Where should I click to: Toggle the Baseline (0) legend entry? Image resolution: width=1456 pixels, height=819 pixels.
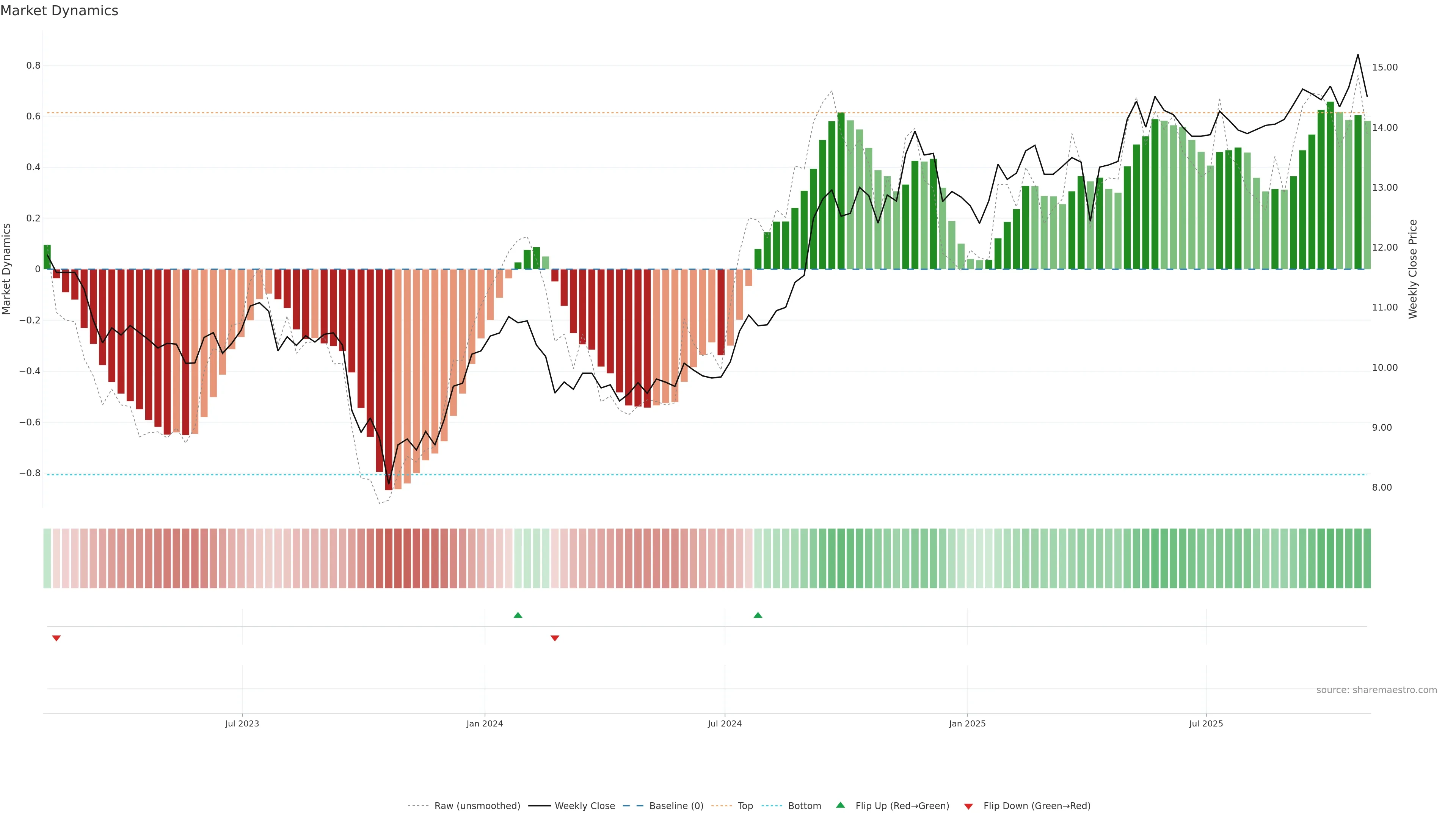coord(676,806)
